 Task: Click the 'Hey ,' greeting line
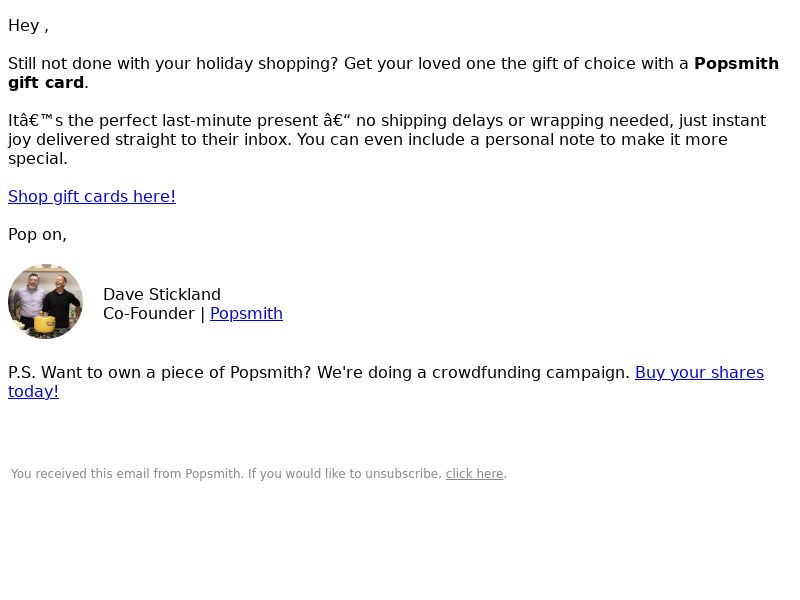[29, 26]
